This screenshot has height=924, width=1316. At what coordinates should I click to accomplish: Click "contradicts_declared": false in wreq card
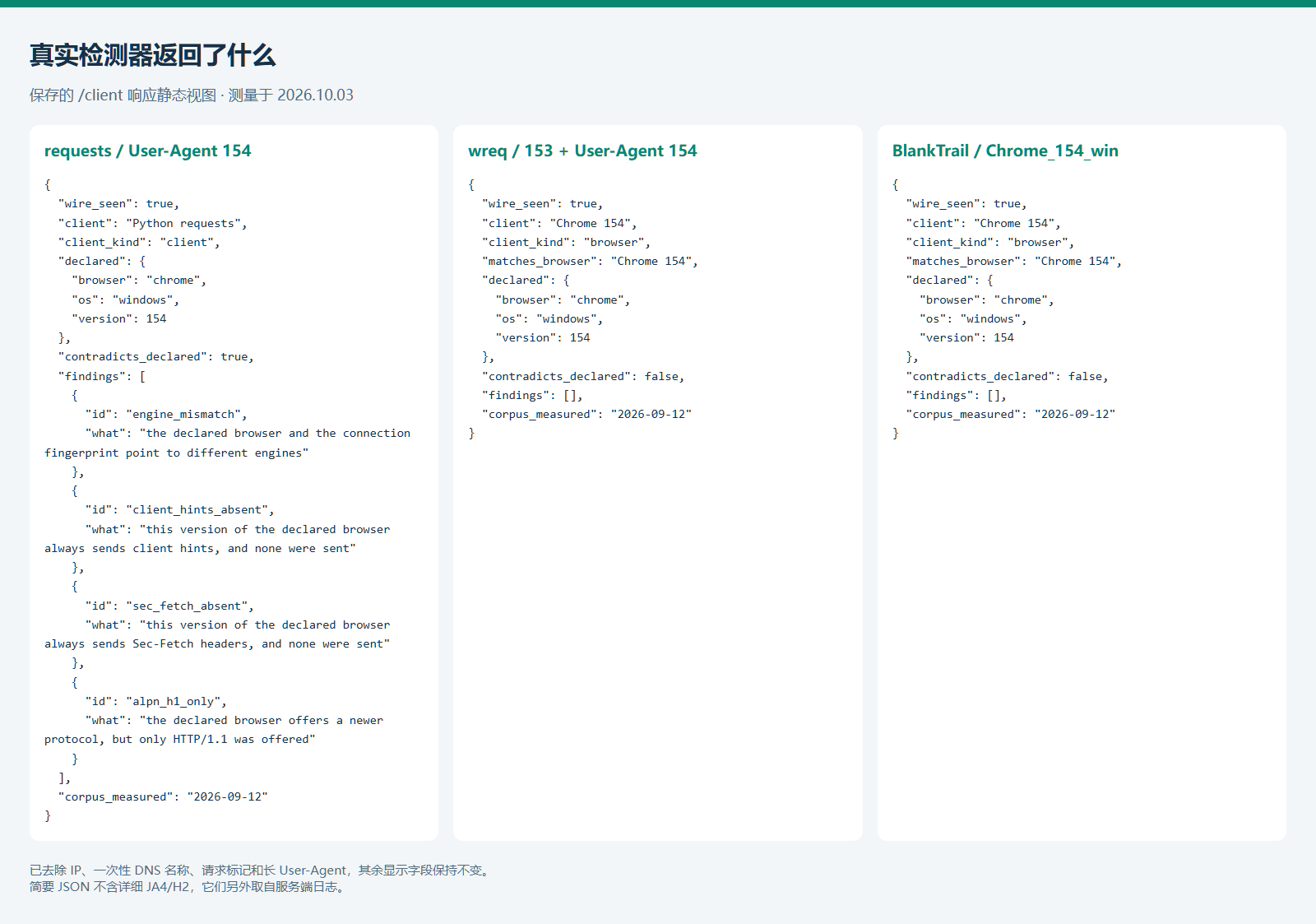point(583,376)
